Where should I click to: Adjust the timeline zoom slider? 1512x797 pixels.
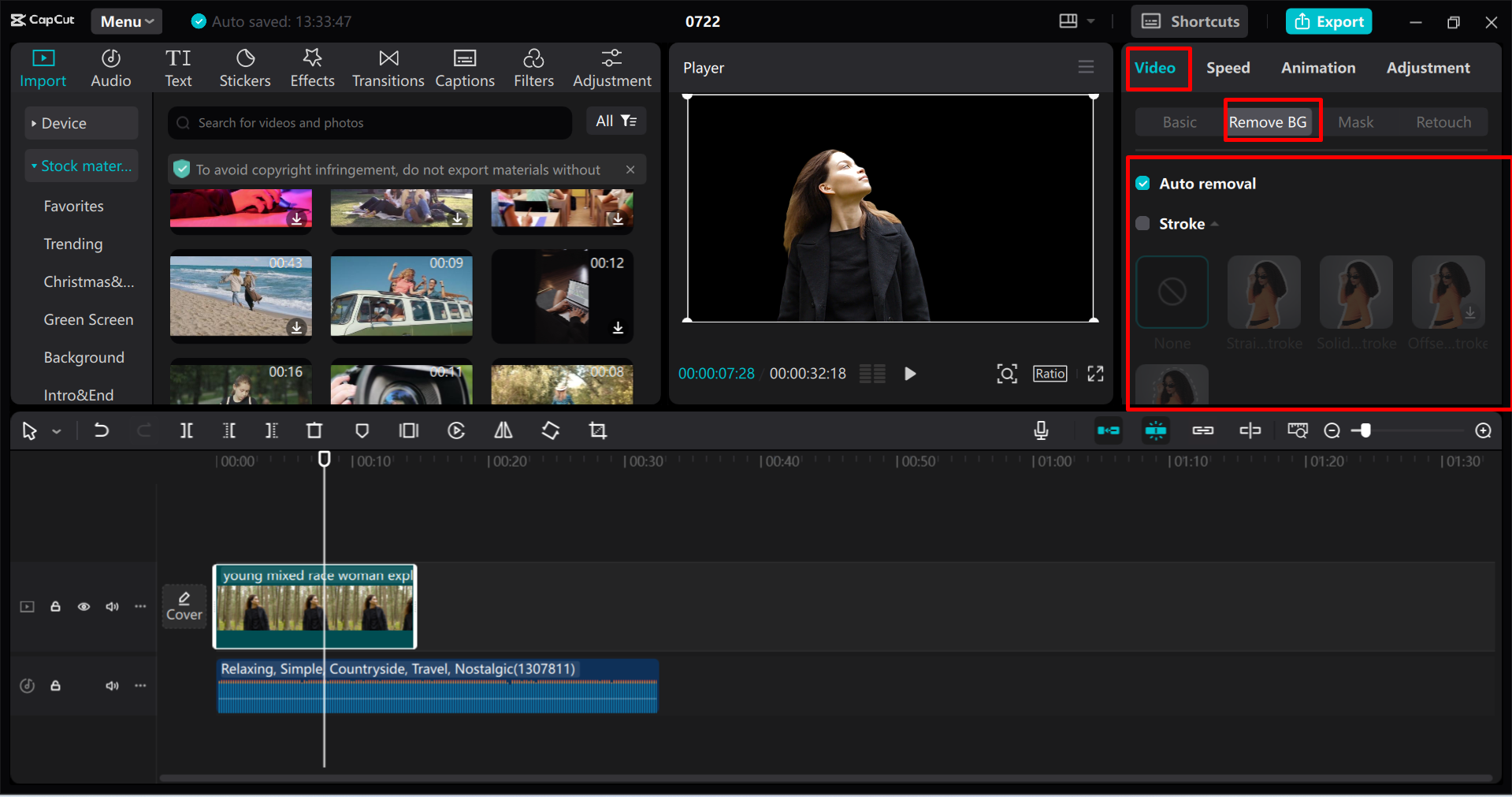click(x=1364, y=430)
